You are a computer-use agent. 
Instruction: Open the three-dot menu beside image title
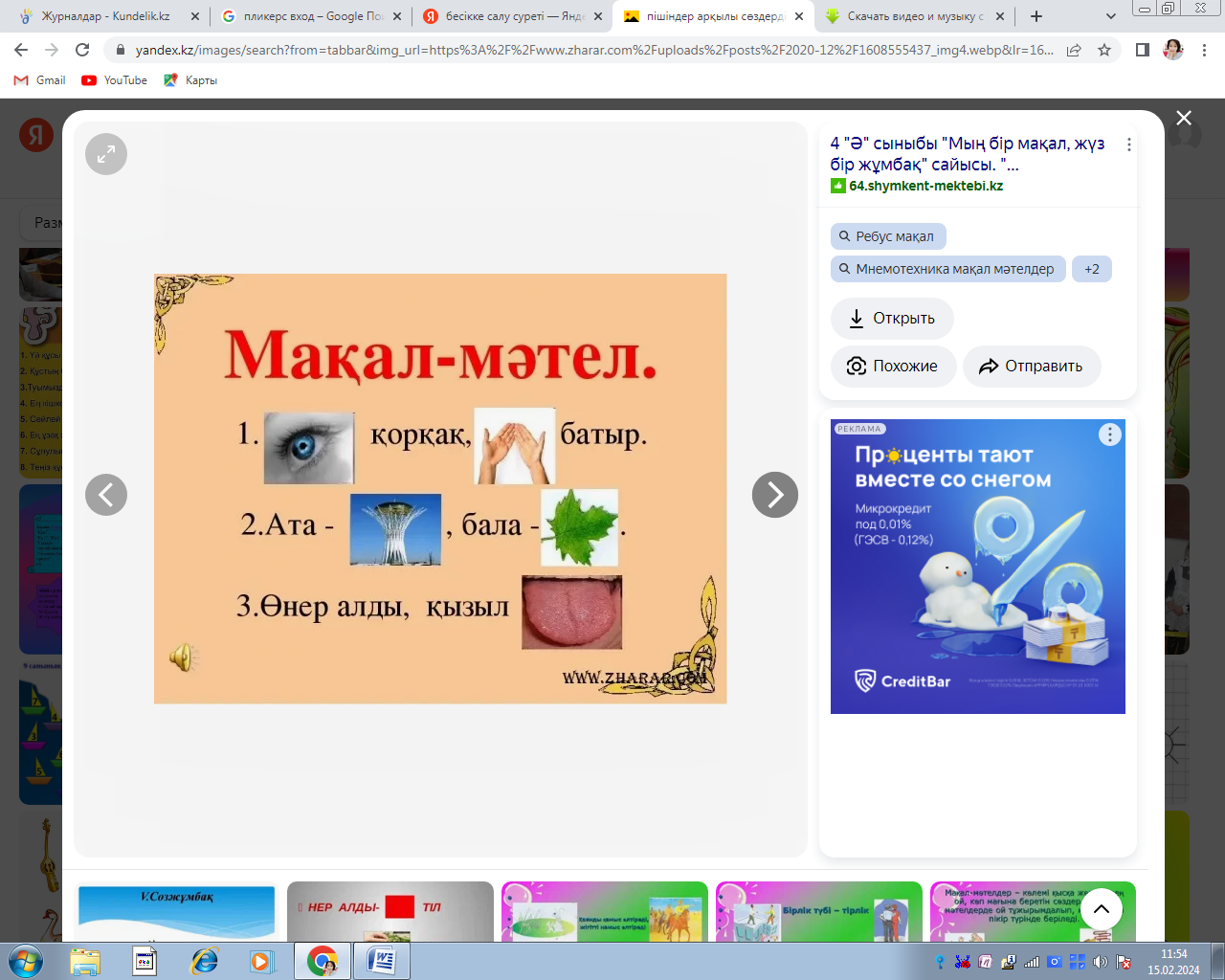(x=1129, y=145)
